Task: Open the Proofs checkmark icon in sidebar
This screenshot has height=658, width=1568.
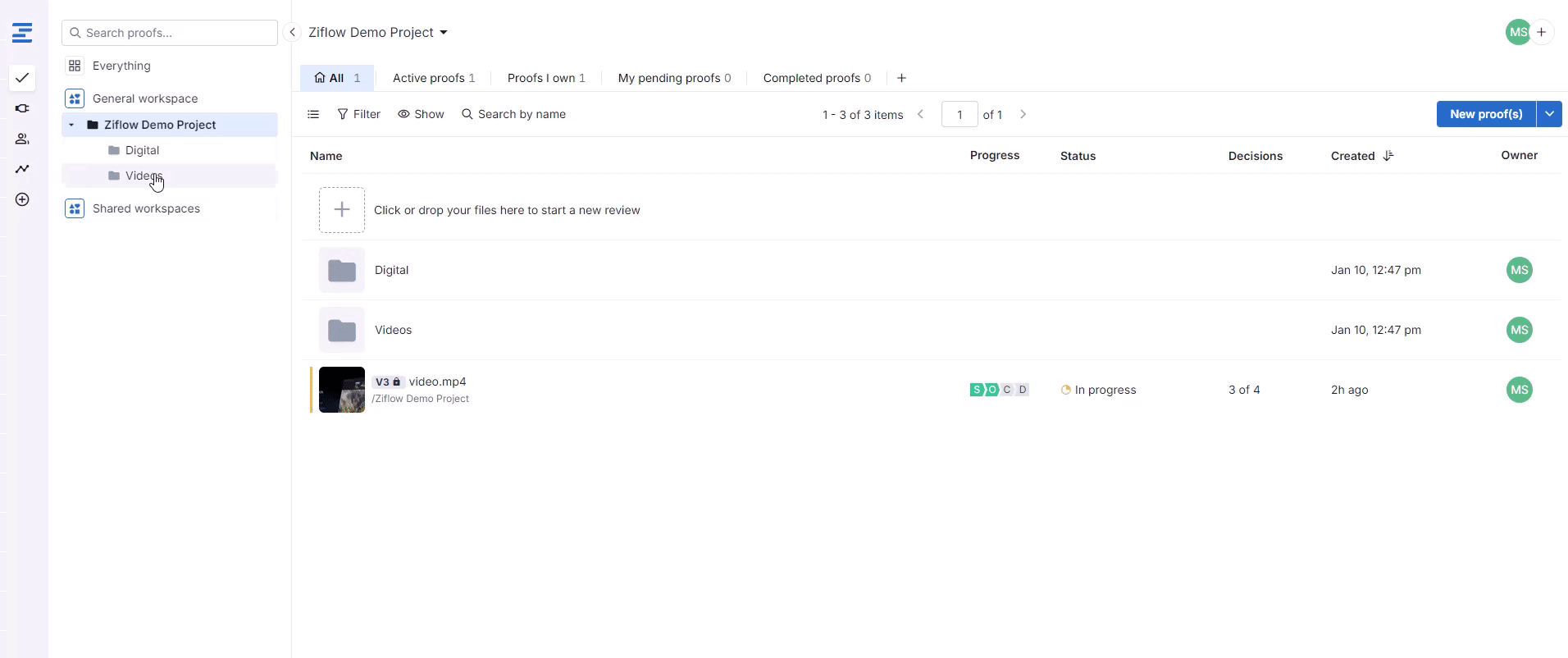Action: click(x=22, y=78)
